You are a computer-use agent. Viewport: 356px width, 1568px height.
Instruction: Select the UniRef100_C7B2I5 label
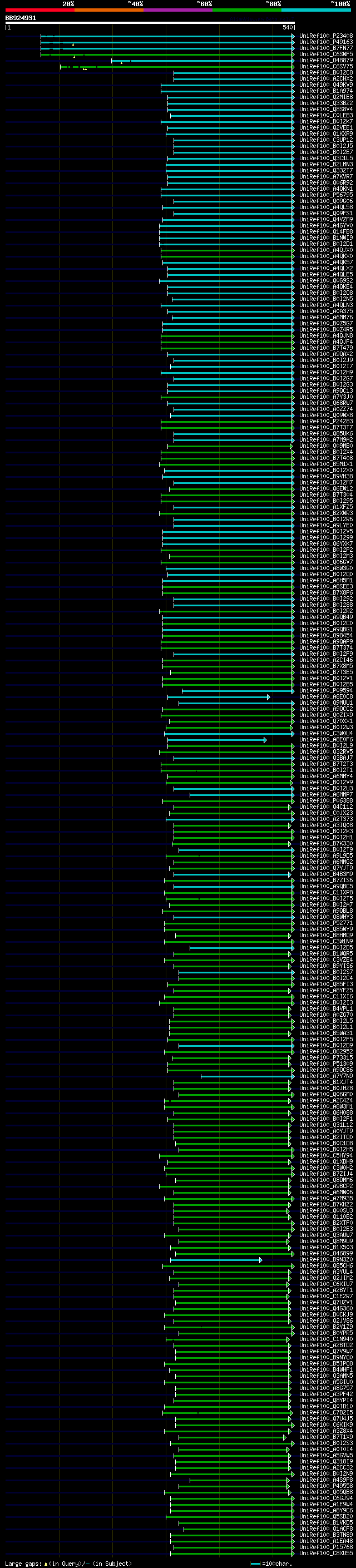[326, 1412]
